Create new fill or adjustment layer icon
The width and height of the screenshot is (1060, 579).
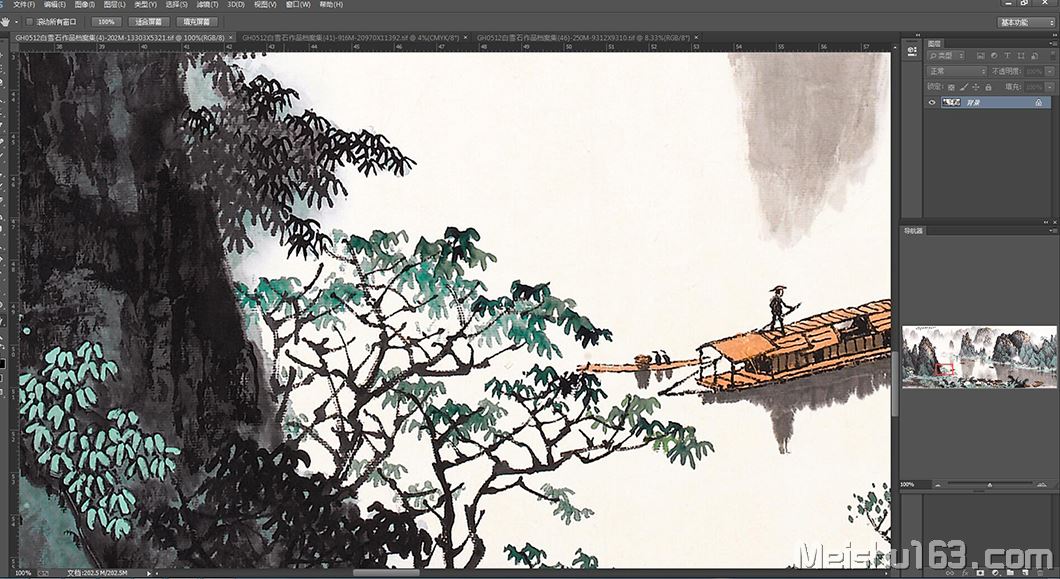coord(994,574)
